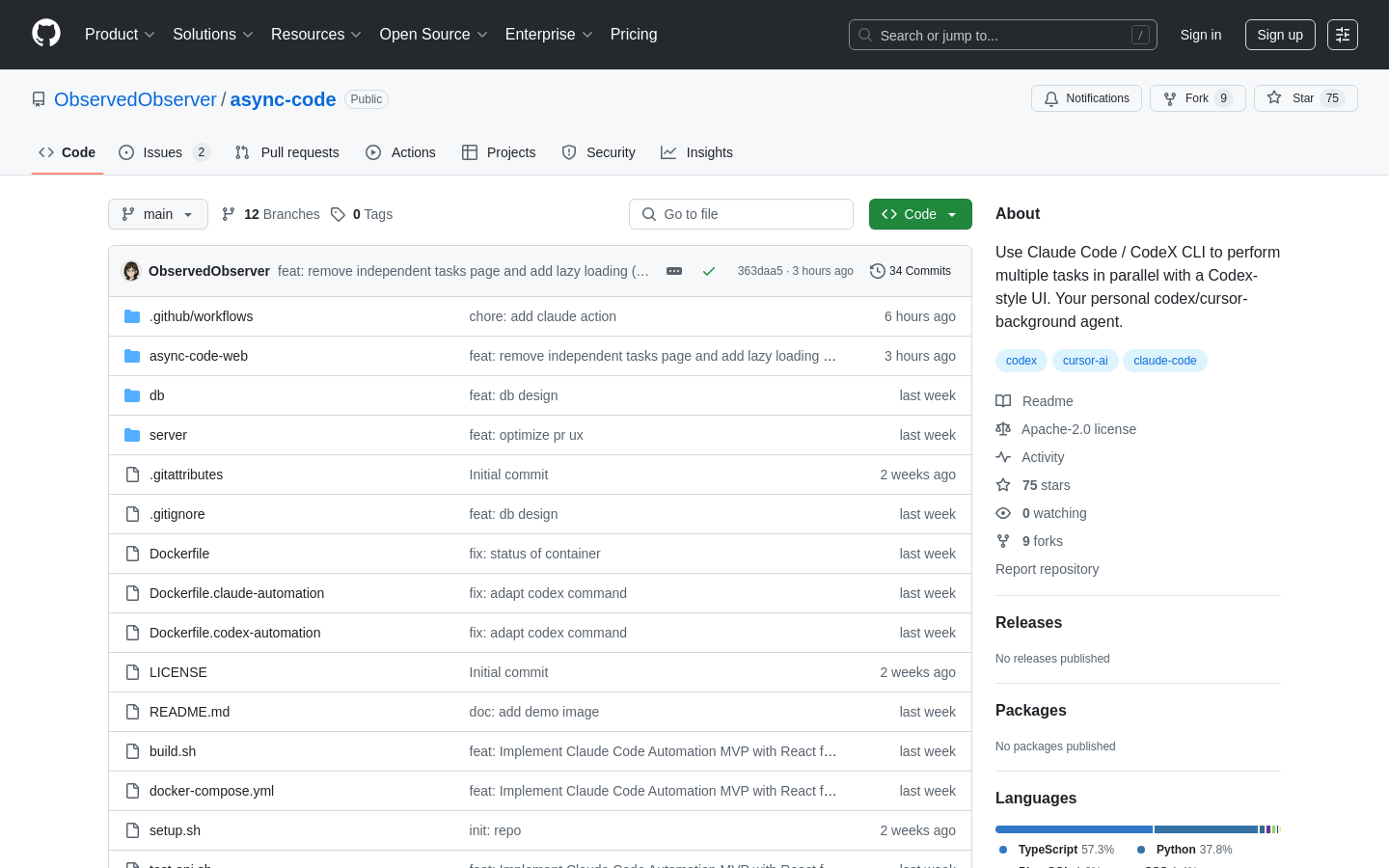The width and height of the screenshot is (1389, 868).
Task: Click the db folder icon
Action: [132, 395]
